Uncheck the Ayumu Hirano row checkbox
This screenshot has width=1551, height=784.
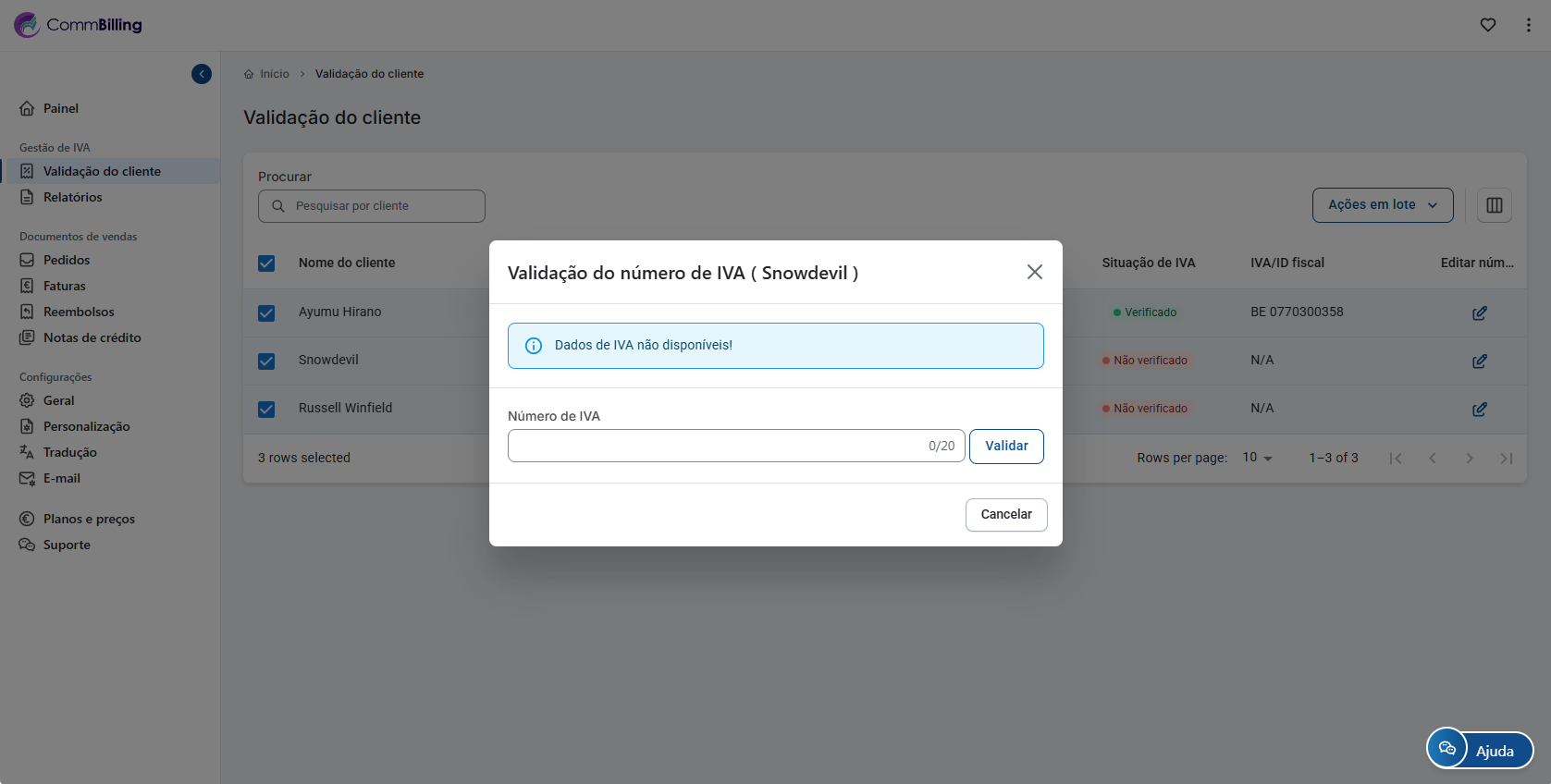pos(266,313)
